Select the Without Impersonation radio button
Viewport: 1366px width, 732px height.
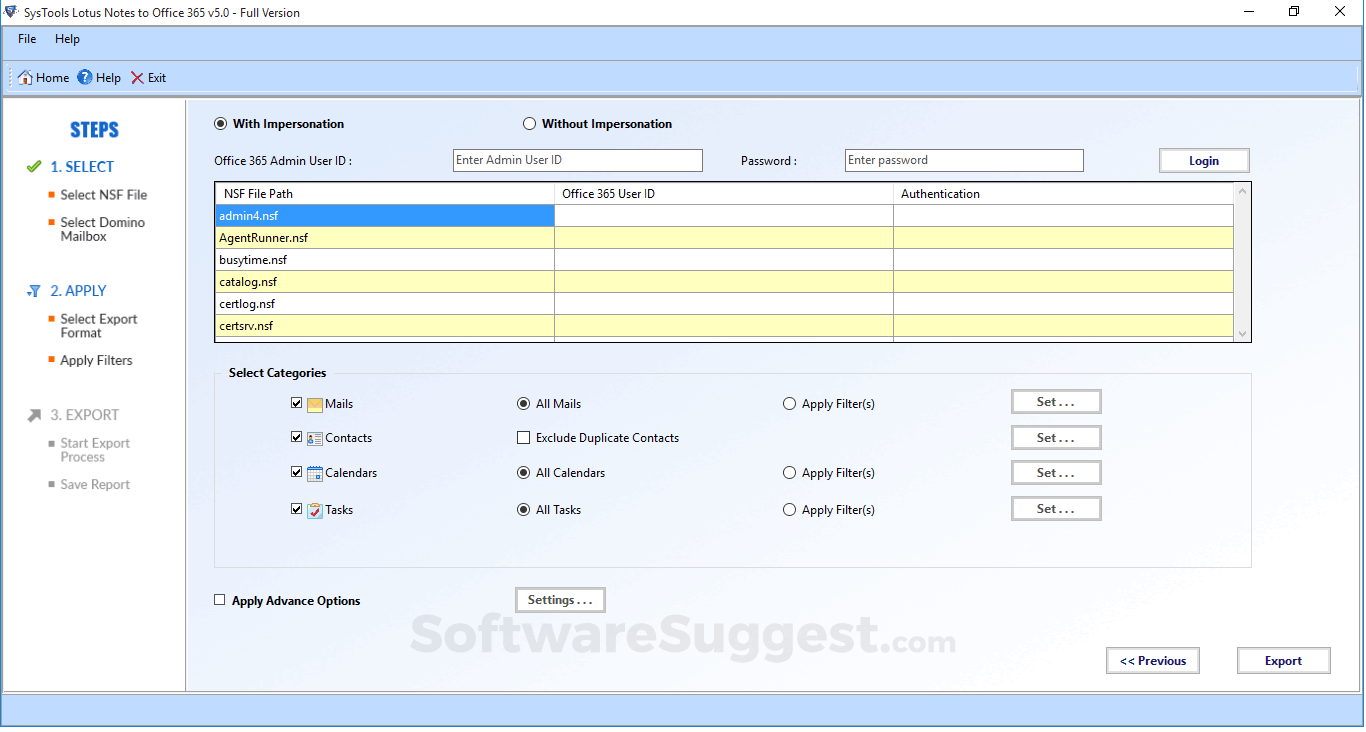[529, 124]
